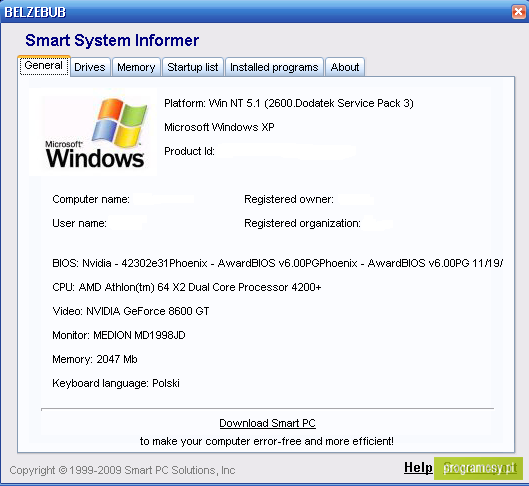Click the Registered organization label
This screenshot has height=486, width=529.
click(x=302, y=223)
